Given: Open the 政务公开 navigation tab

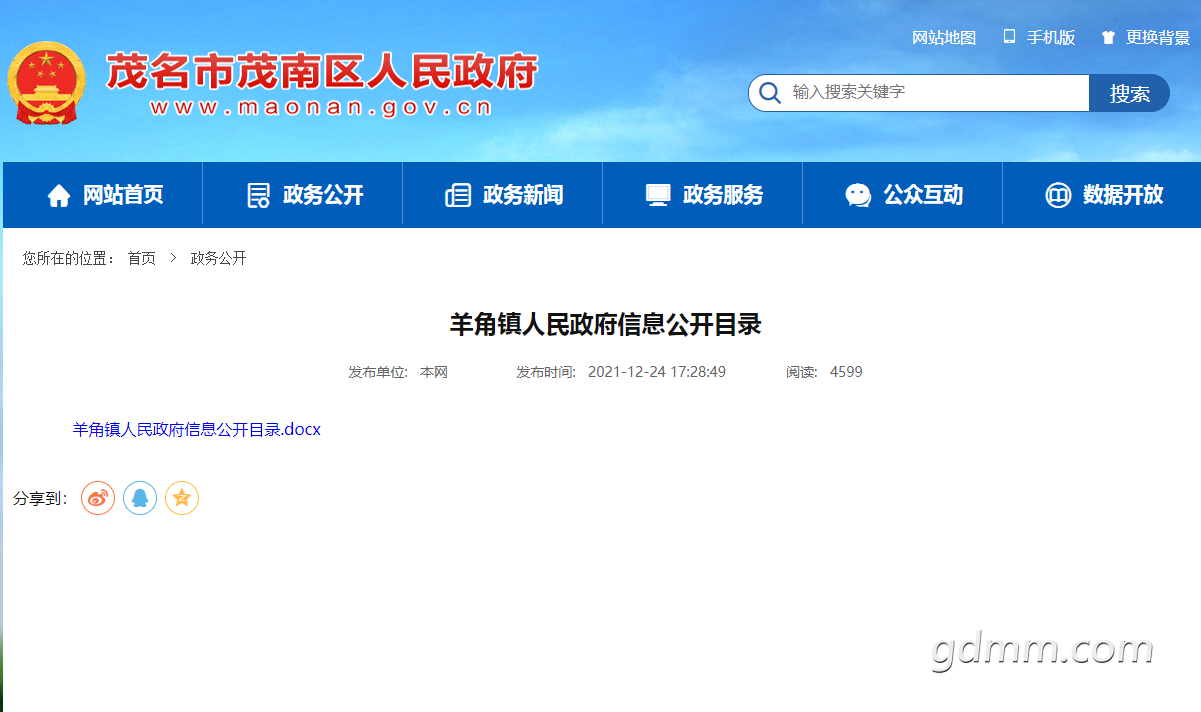Looking at the screenshot, I should coord(303,195).
